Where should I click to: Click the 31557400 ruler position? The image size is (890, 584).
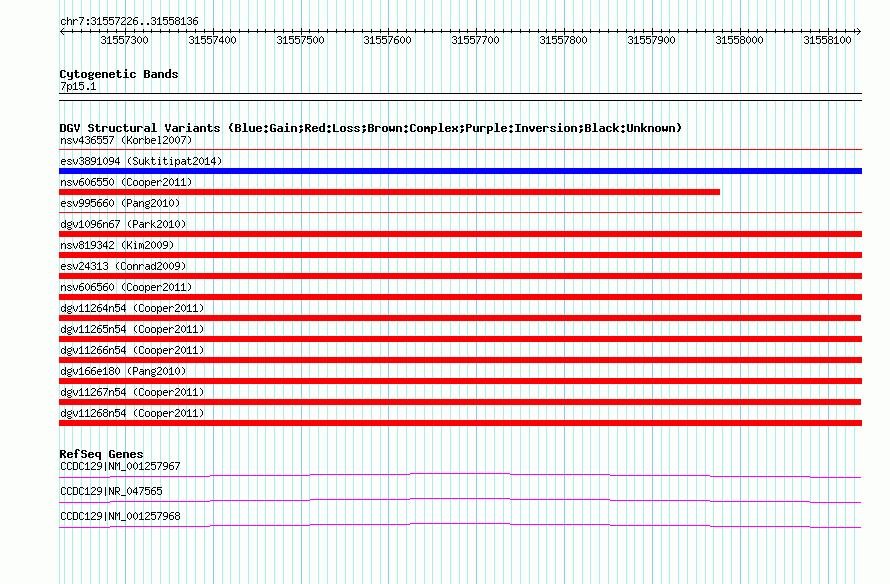coord(212,40)
